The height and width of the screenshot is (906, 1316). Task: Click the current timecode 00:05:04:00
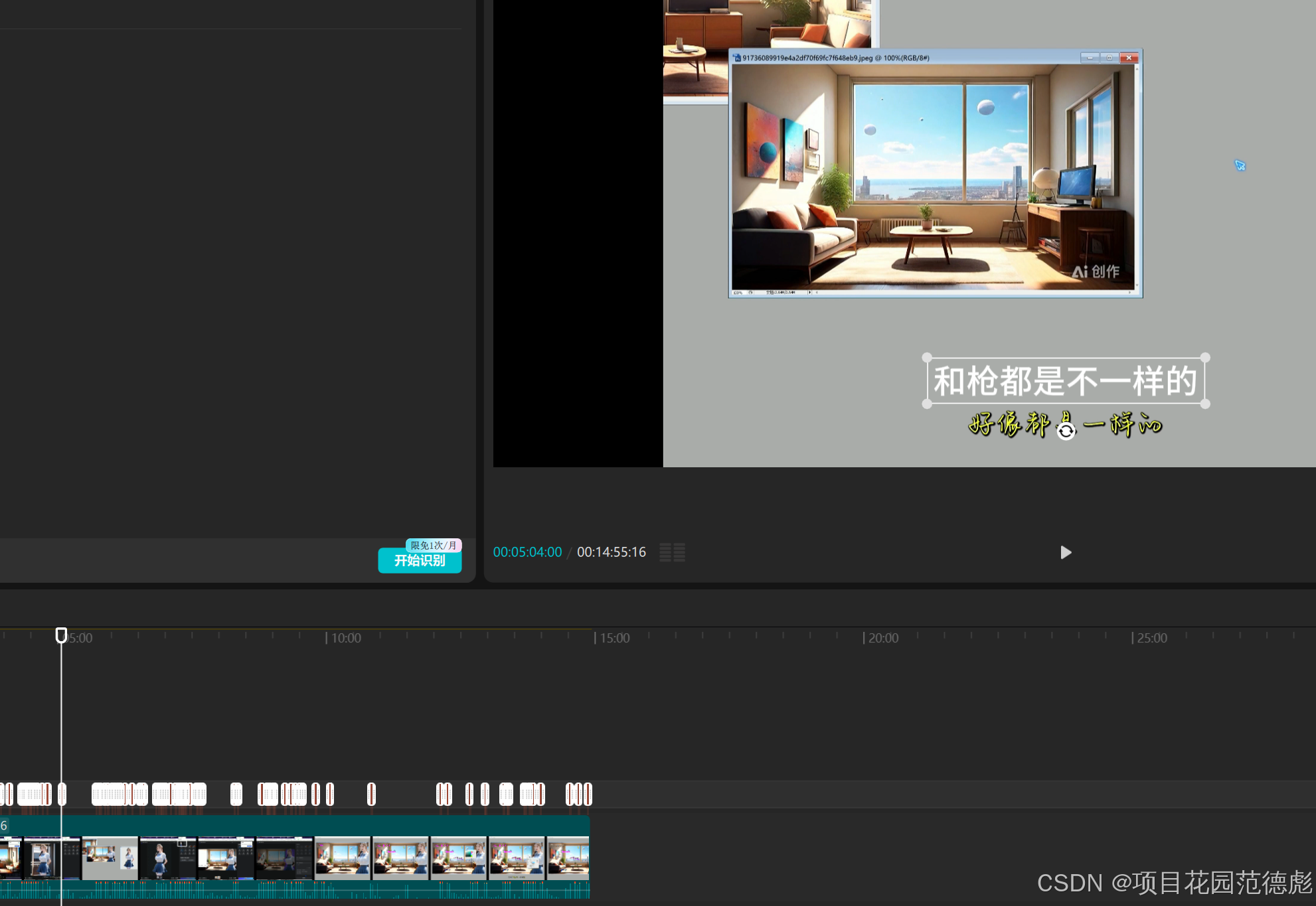[x=527, y=552]
